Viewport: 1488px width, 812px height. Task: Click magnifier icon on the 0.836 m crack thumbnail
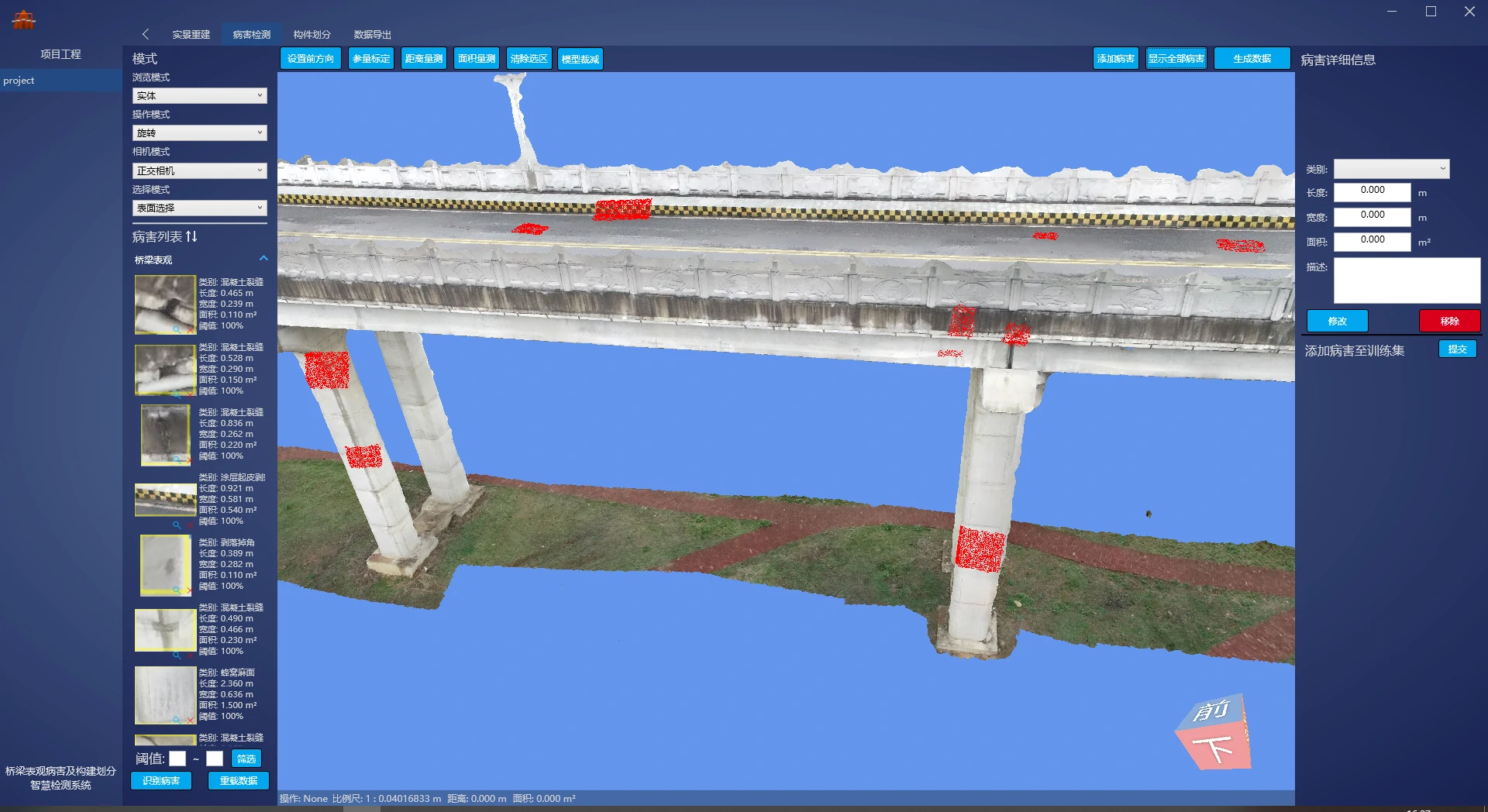tap(177, 460)
